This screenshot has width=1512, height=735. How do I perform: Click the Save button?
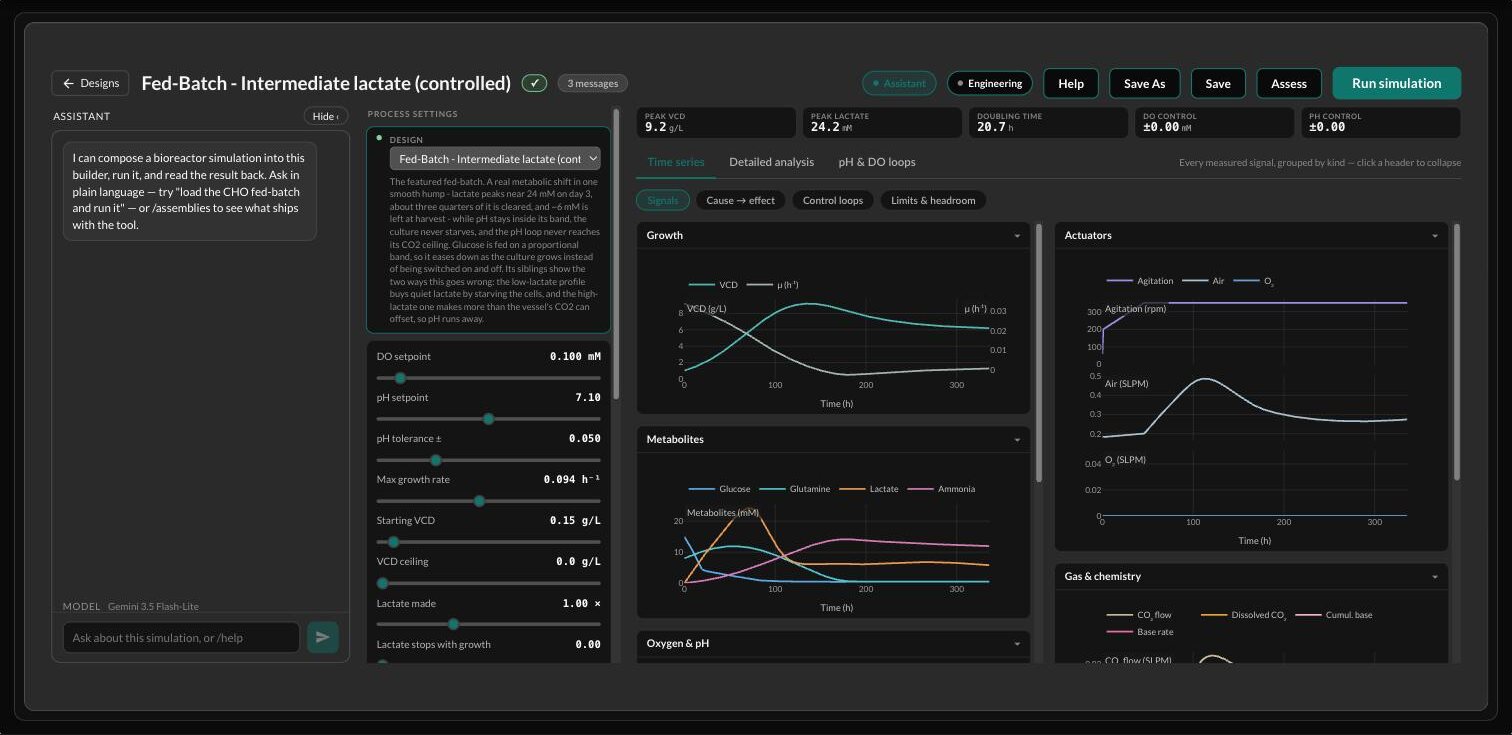click(x=1218, y=83)
